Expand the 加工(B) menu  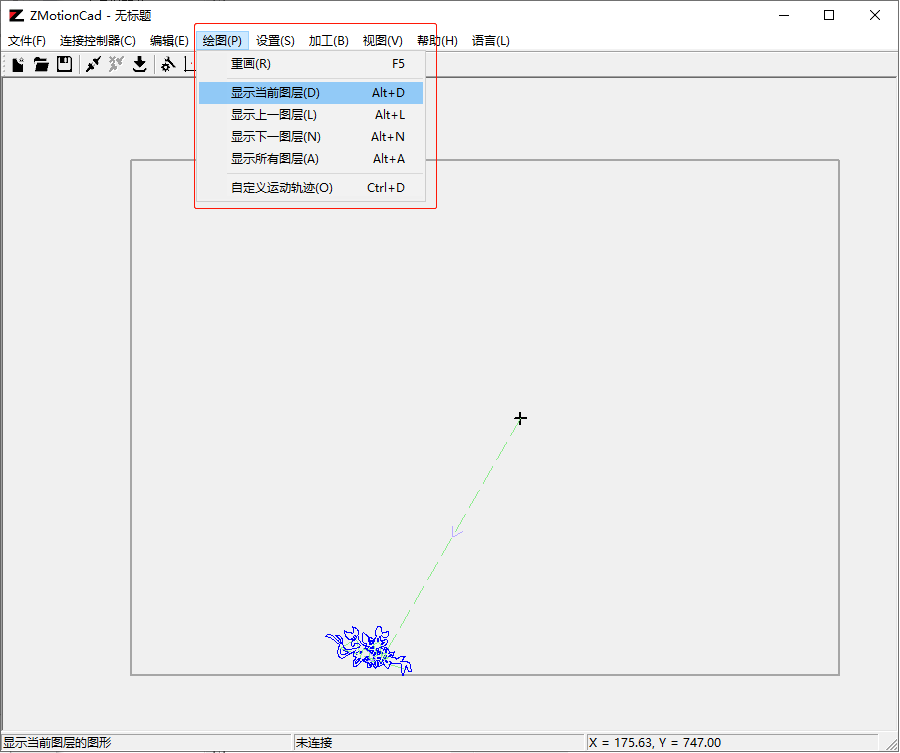(328, 41)
